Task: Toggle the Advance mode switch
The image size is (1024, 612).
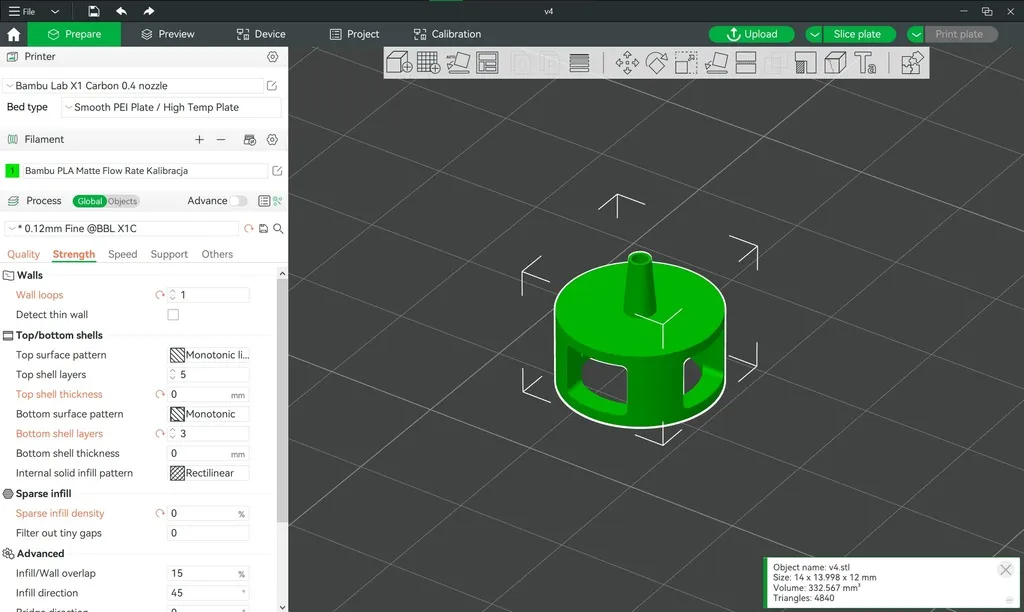Action: click(x=238, y=201)
